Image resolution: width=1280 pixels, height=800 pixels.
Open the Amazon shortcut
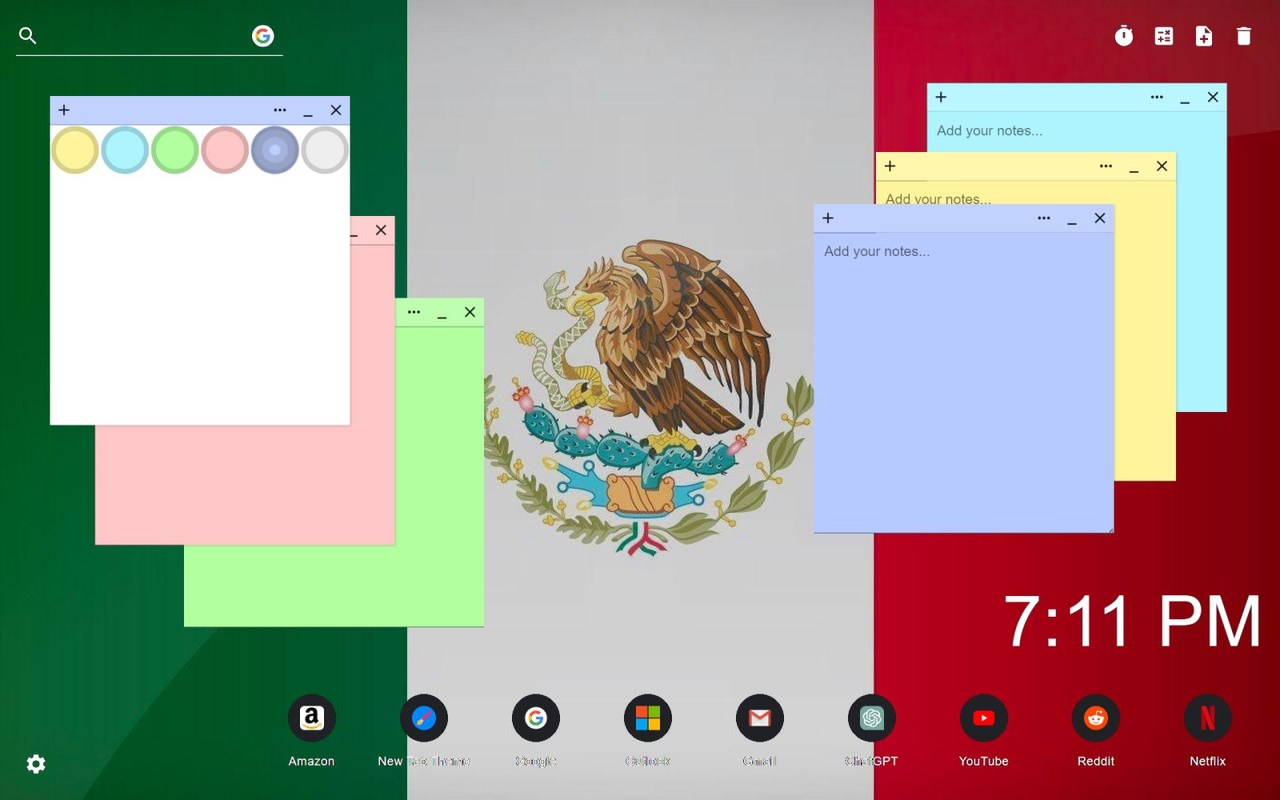coord(312,718)
